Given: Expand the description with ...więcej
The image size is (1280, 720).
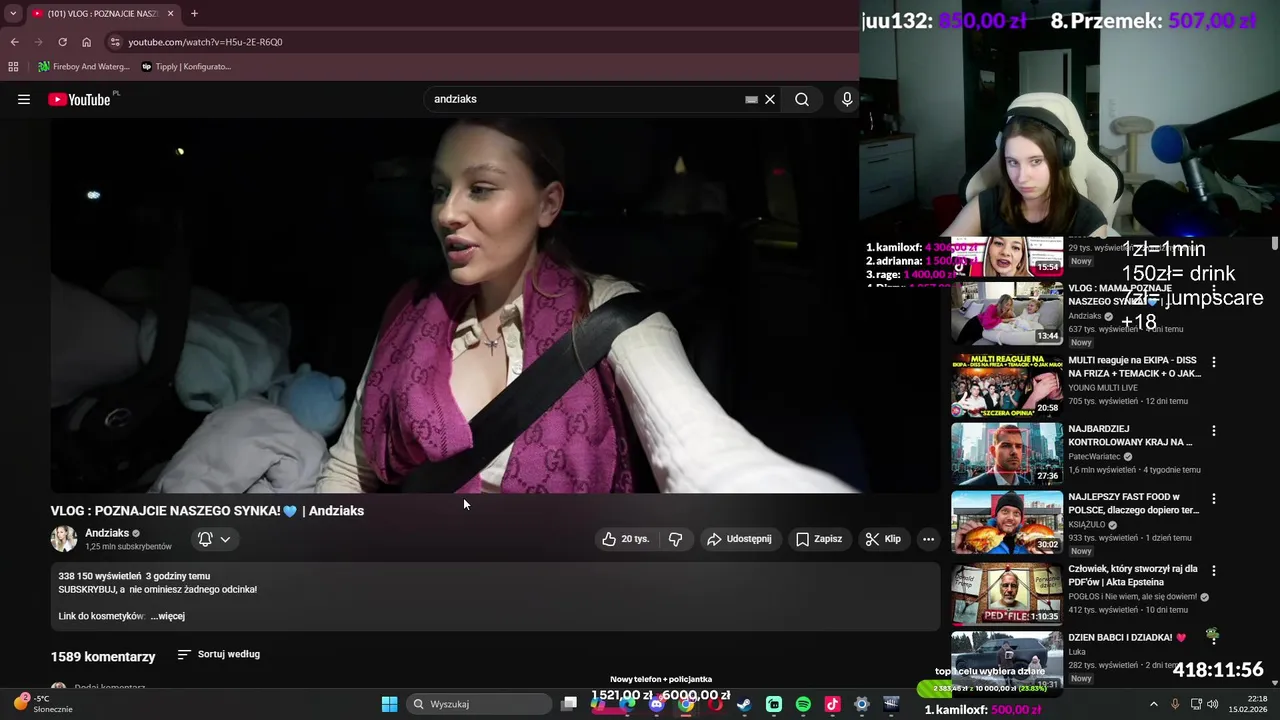Looking at the screenshot, I should click(168, 616).
